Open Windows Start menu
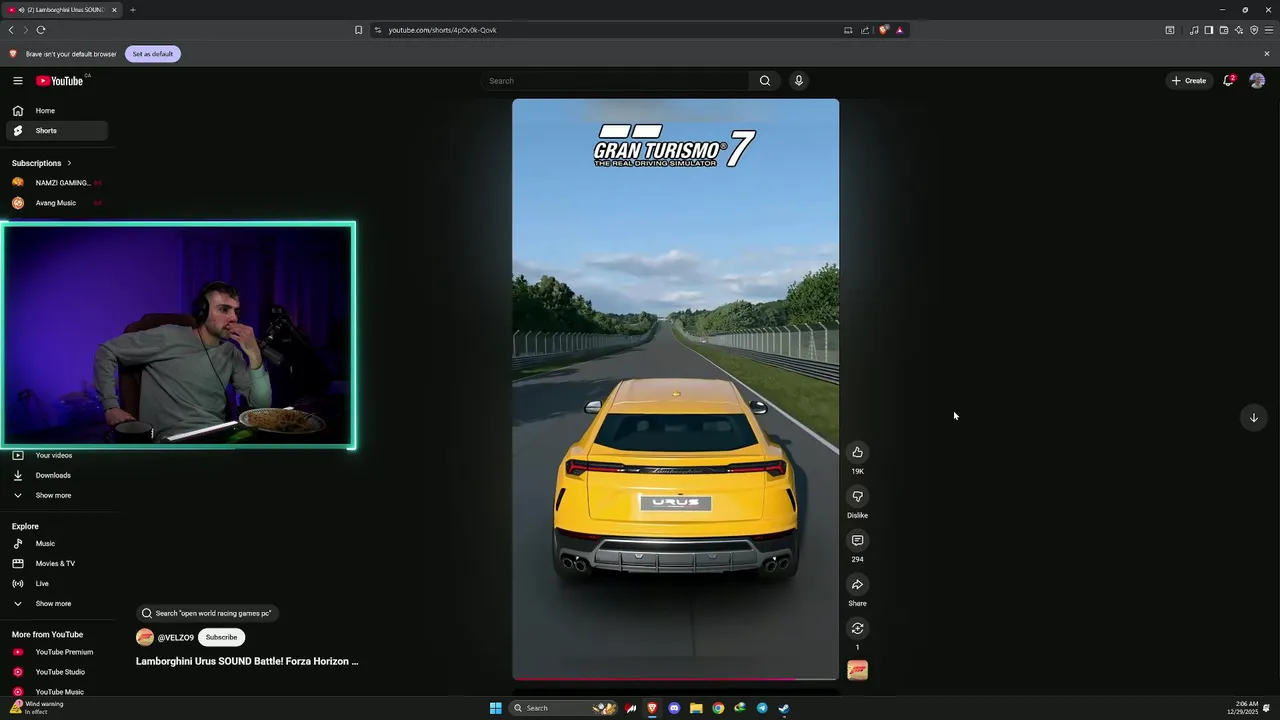 pos(495,708)
